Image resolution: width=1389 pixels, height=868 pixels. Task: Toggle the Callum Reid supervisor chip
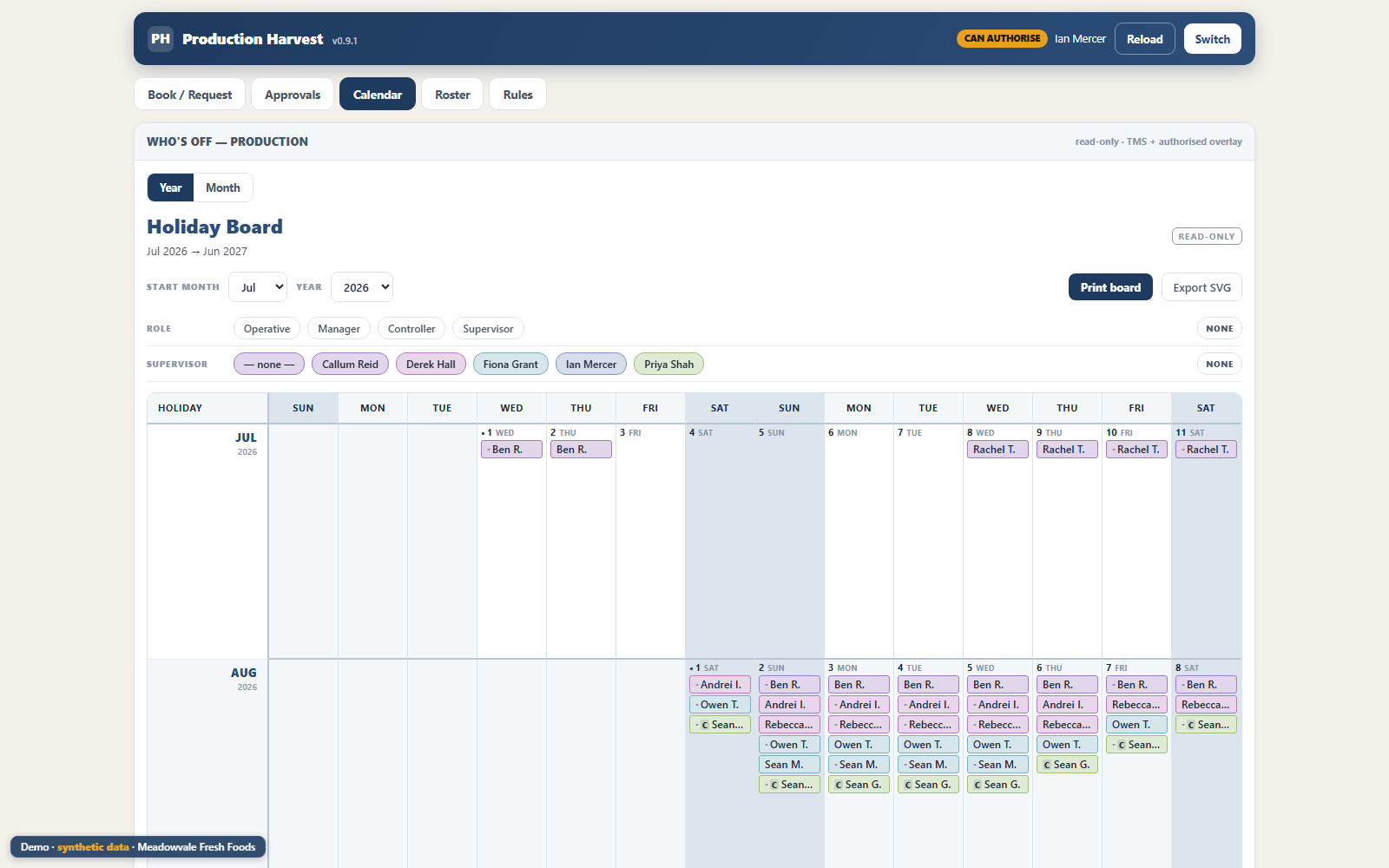(x=351, y=365)
